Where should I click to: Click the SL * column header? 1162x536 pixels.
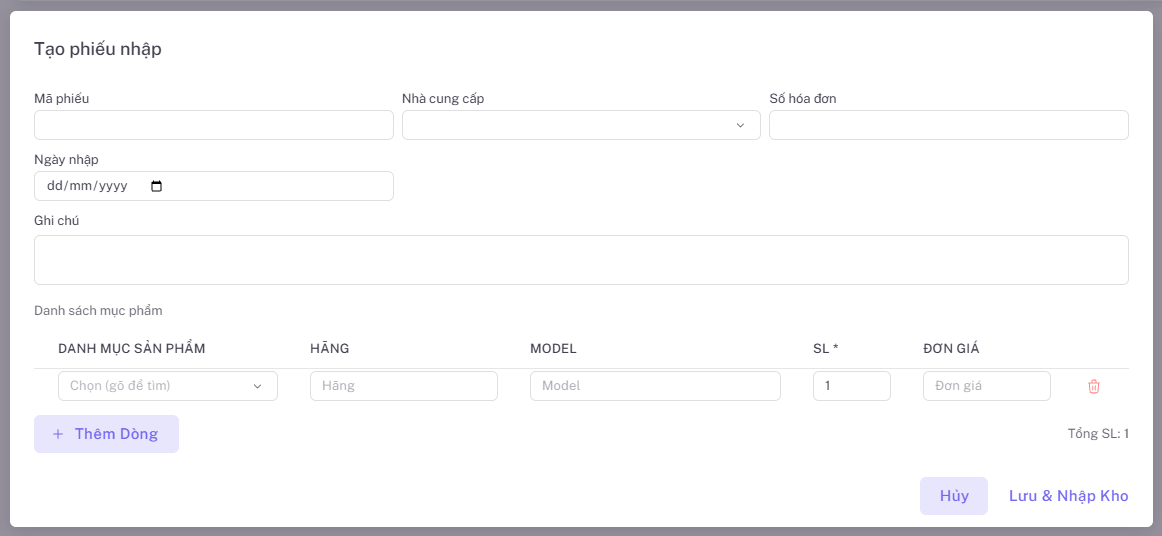click(x=826, y=349)
